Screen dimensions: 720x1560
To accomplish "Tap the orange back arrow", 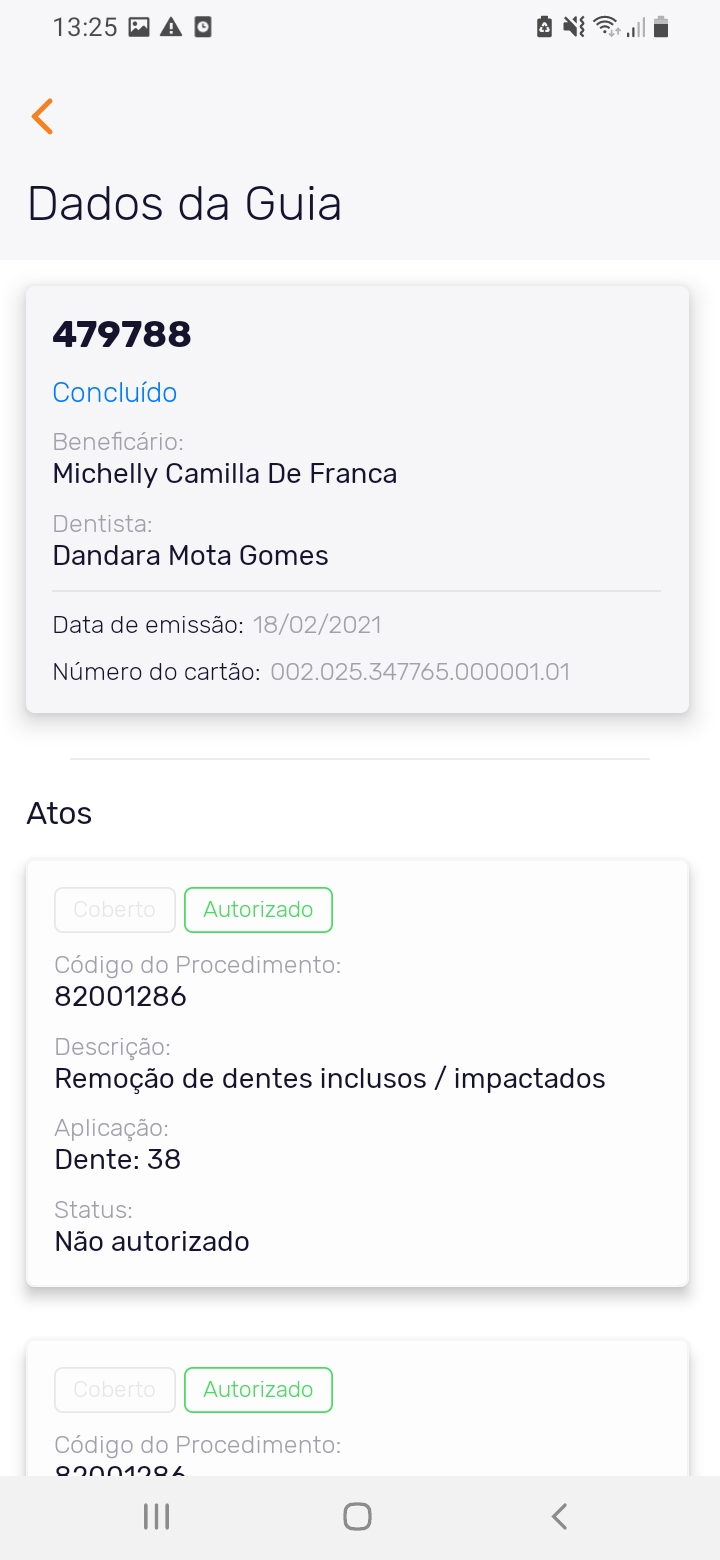I will tap(42, 117).
